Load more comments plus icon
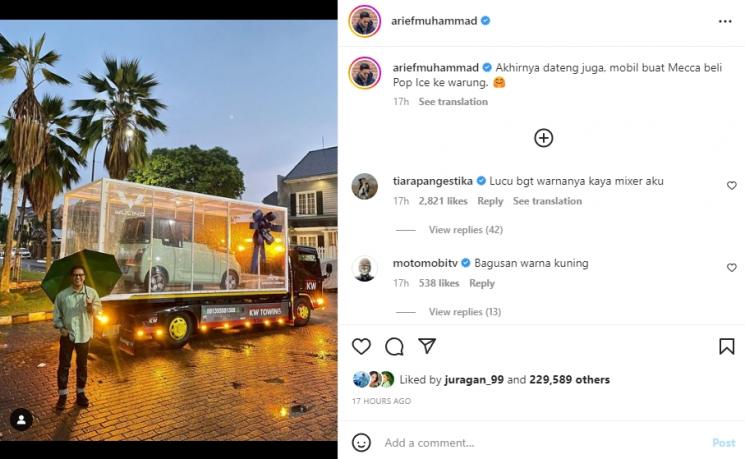The image size is (745, 459). 543,138
